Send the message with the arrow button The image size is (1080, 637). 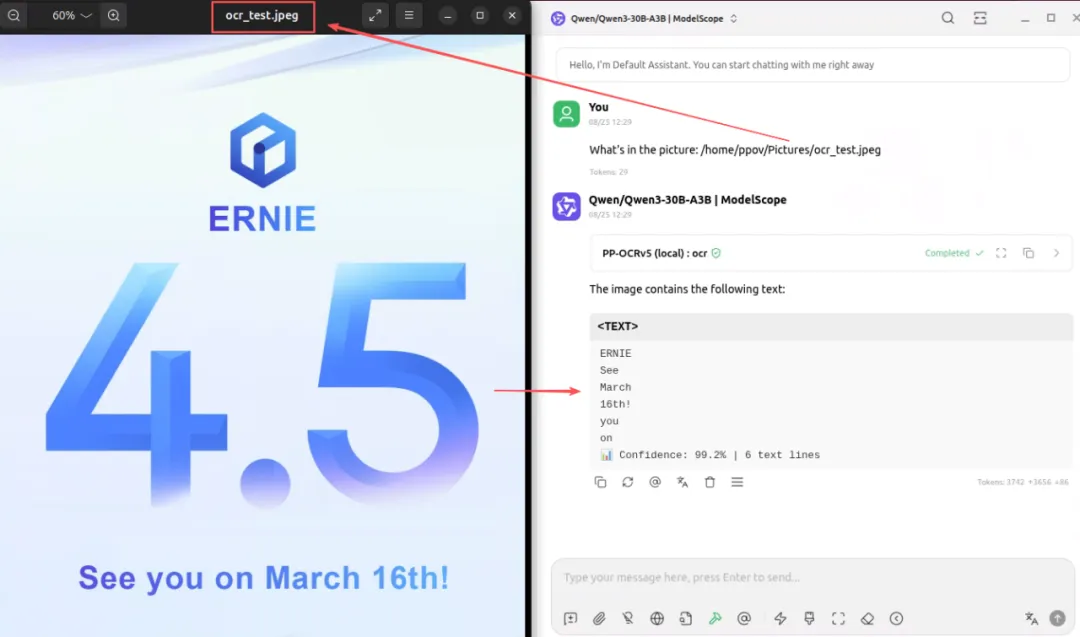tap(1057, 618)
